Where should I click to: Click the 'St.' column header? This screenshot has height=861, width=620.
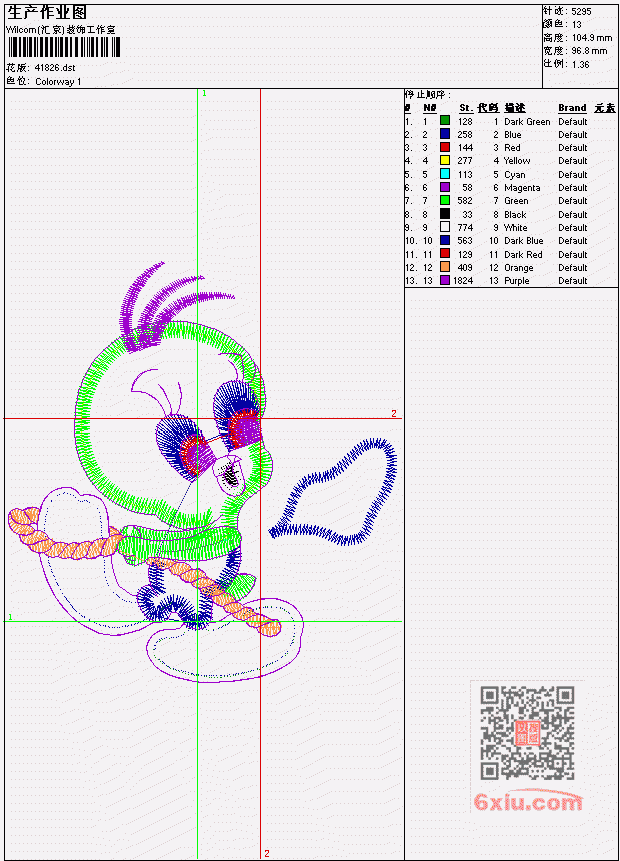(x=466, y=108)
